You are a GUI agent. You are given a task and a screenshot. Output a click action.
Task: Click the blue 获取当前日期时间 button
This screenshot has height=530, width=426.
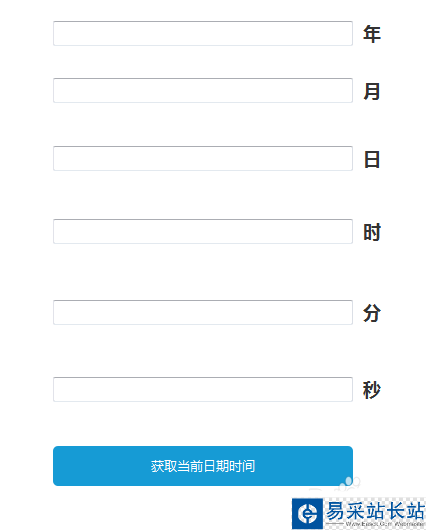click(x=203, y=466)
